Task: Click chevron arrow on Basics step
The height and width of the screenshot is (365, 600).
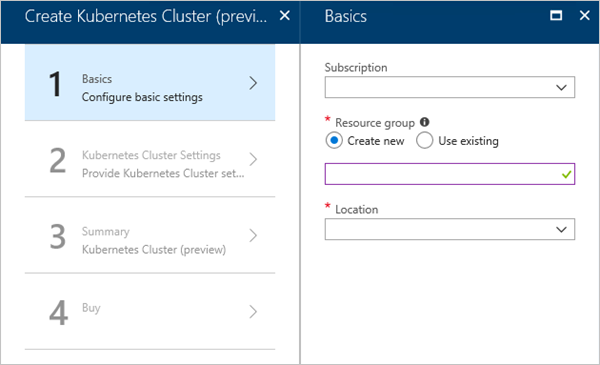Action: 253,83
